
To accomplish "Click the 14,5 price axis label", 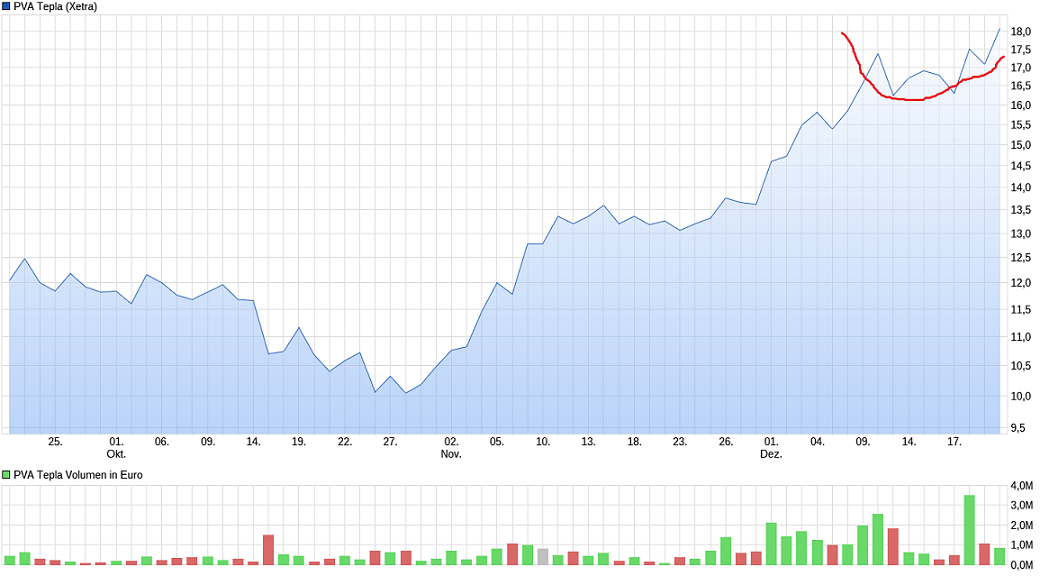I will click(x=1020, y=166).
